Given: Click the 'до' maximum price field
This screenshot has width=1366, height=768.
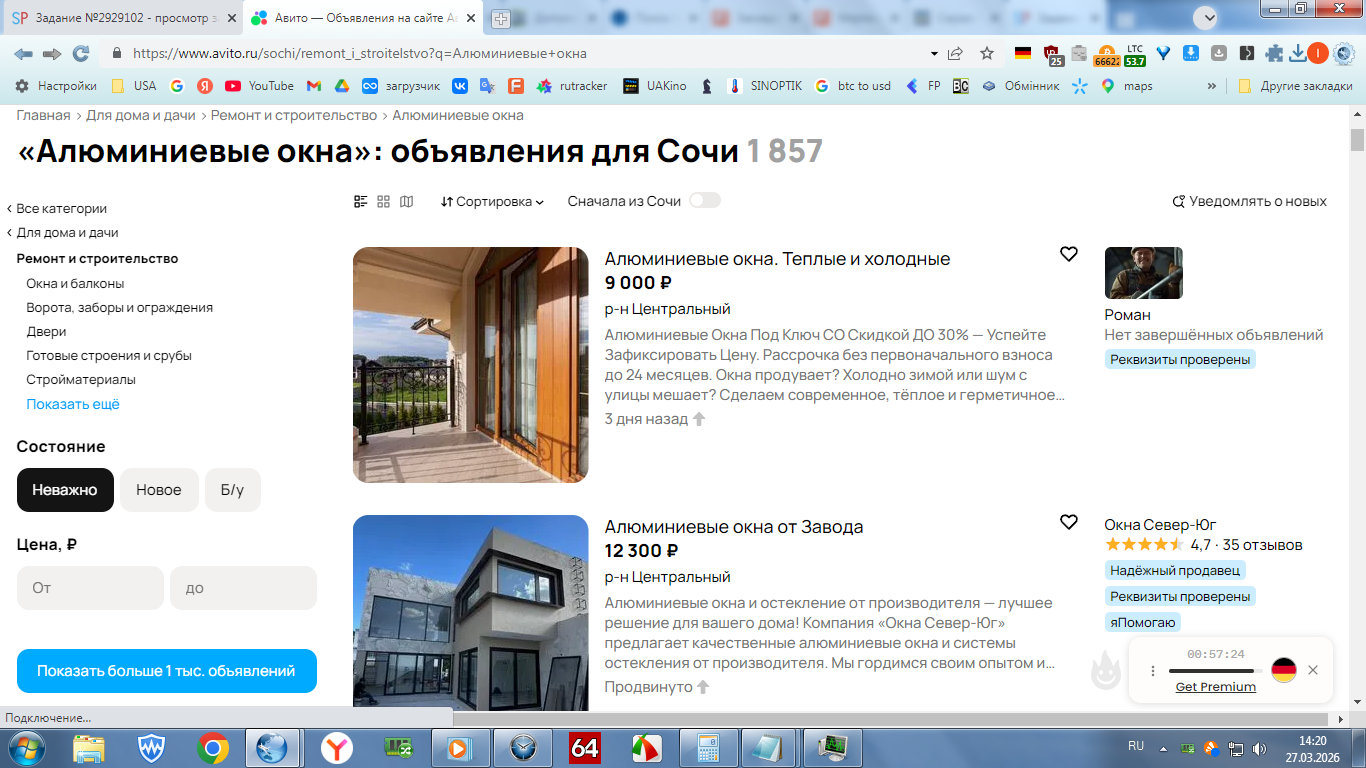Looking at the screenshot, I should click(243, 588).
